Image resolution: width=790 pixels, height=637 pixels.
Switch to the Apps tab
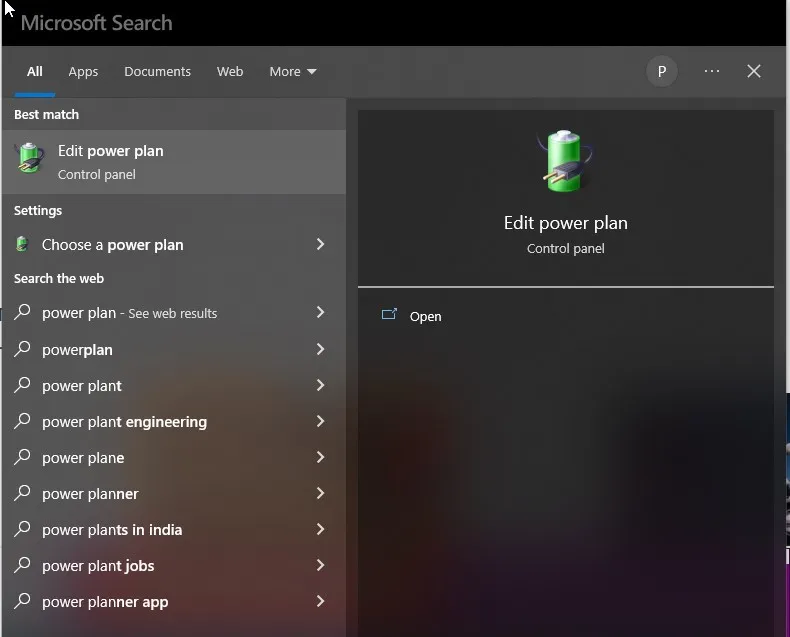83,72
